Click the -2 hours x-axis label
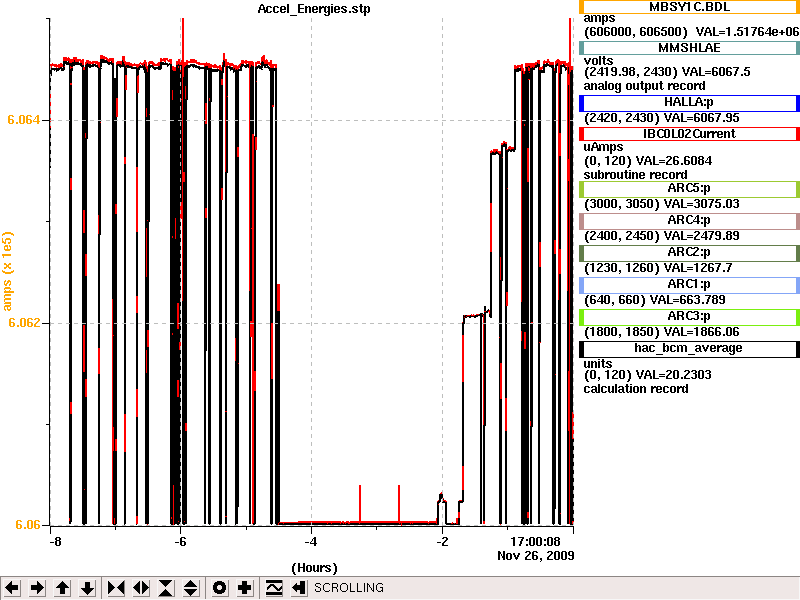 (x=442, y=541)
